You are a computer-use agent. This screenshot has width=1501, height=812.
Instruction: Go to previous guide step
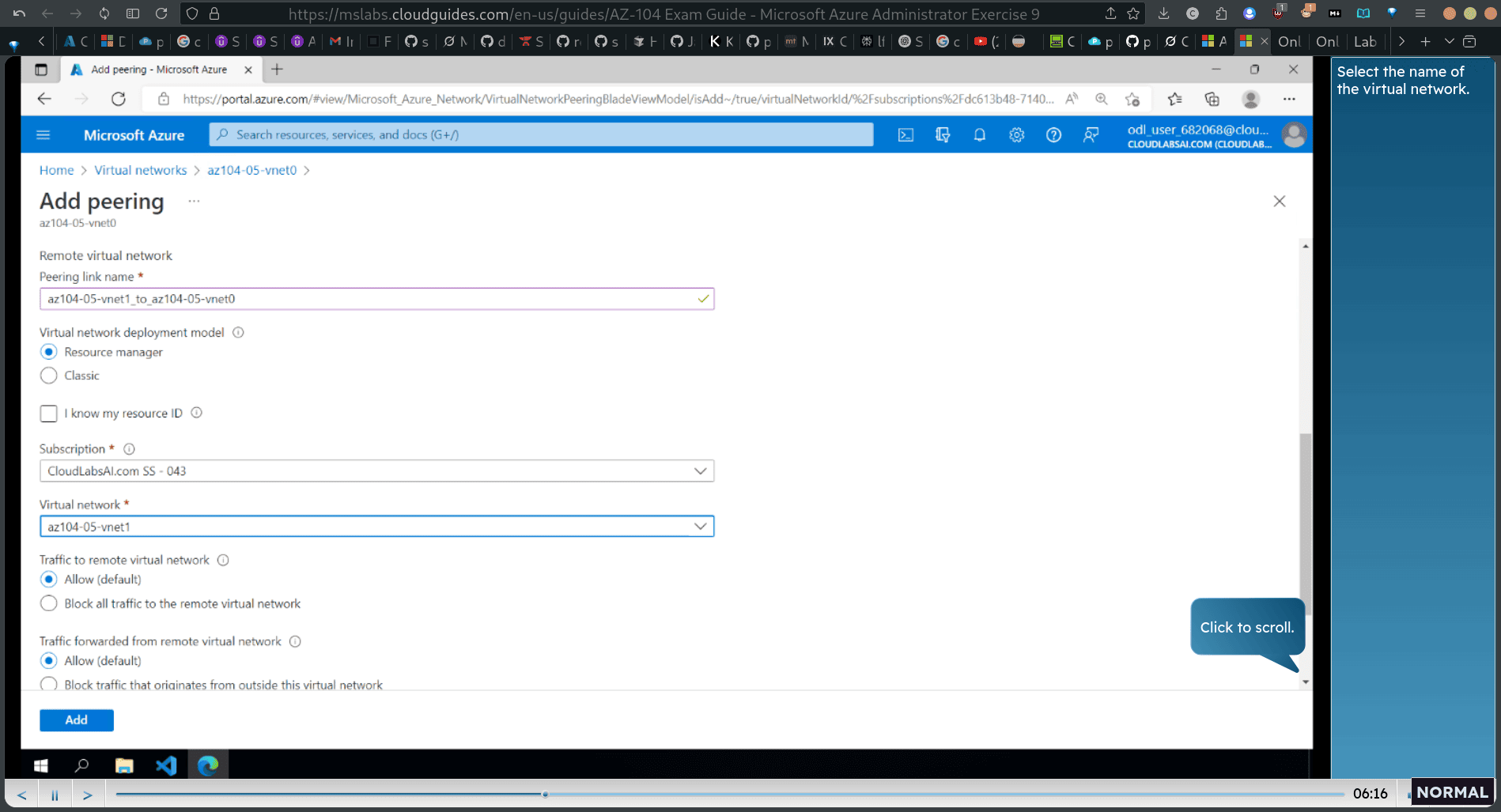tap(22, 795)
